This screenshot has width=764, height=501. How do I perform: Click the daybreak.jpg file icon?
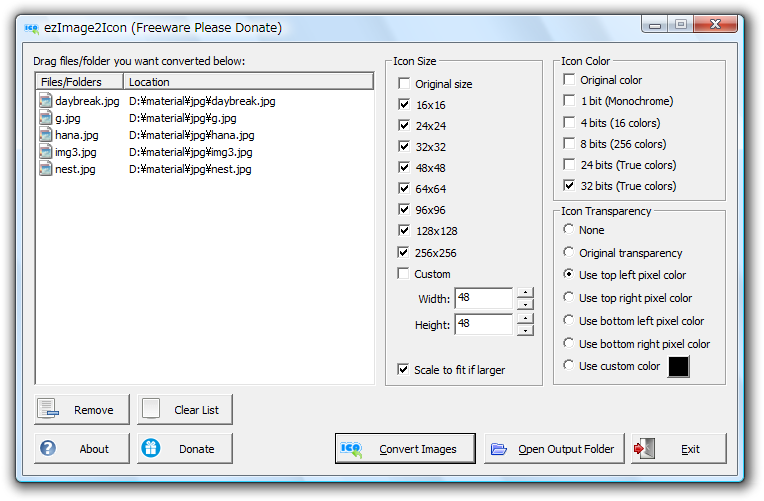pos(46,101)
